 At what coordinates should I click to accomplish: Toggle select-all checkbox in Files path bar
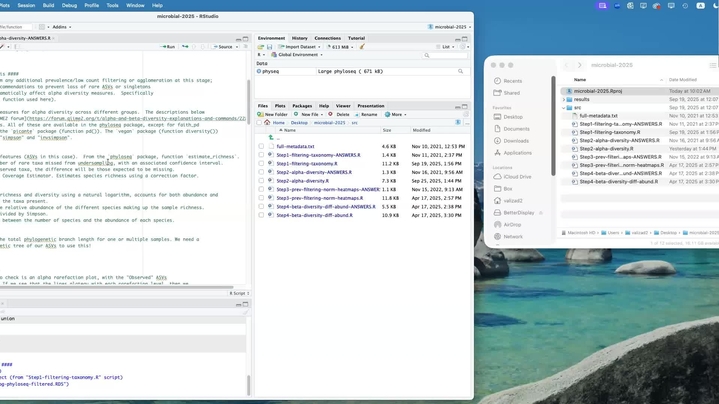tap(260, 122)
